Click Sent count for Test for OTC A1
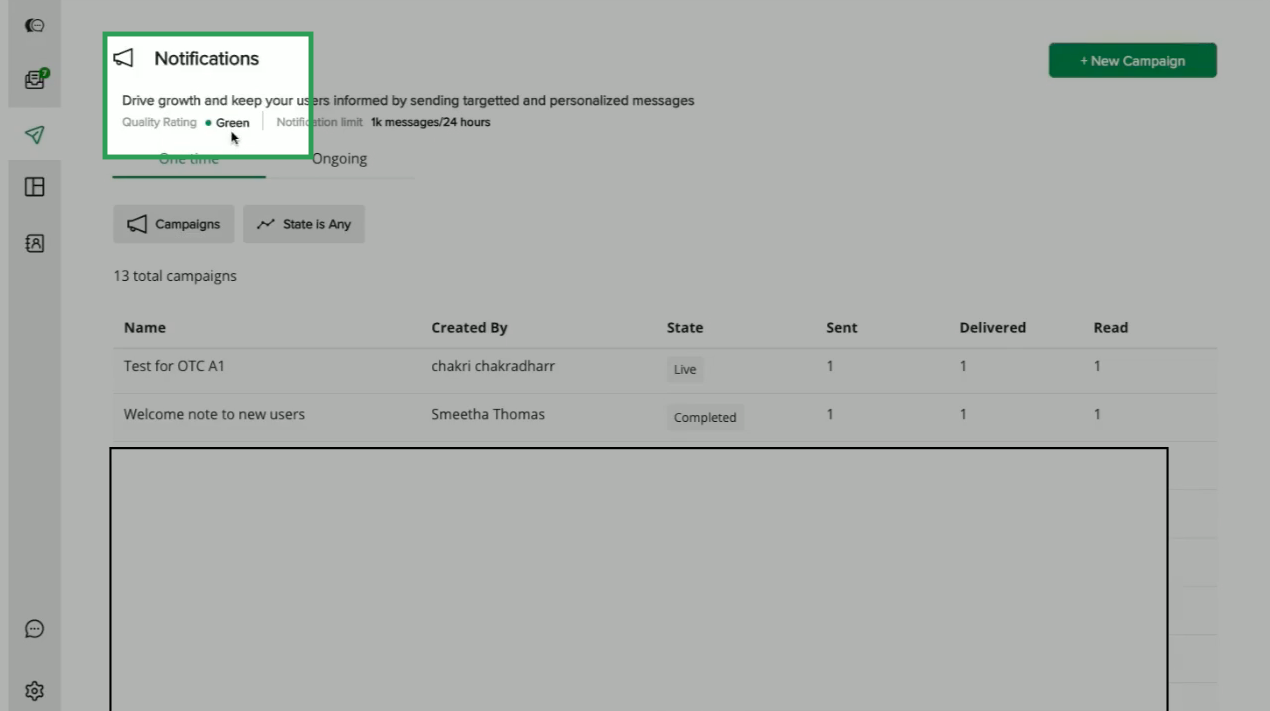The height and width of the screenshot is (711, 1270). coord(830,366)
